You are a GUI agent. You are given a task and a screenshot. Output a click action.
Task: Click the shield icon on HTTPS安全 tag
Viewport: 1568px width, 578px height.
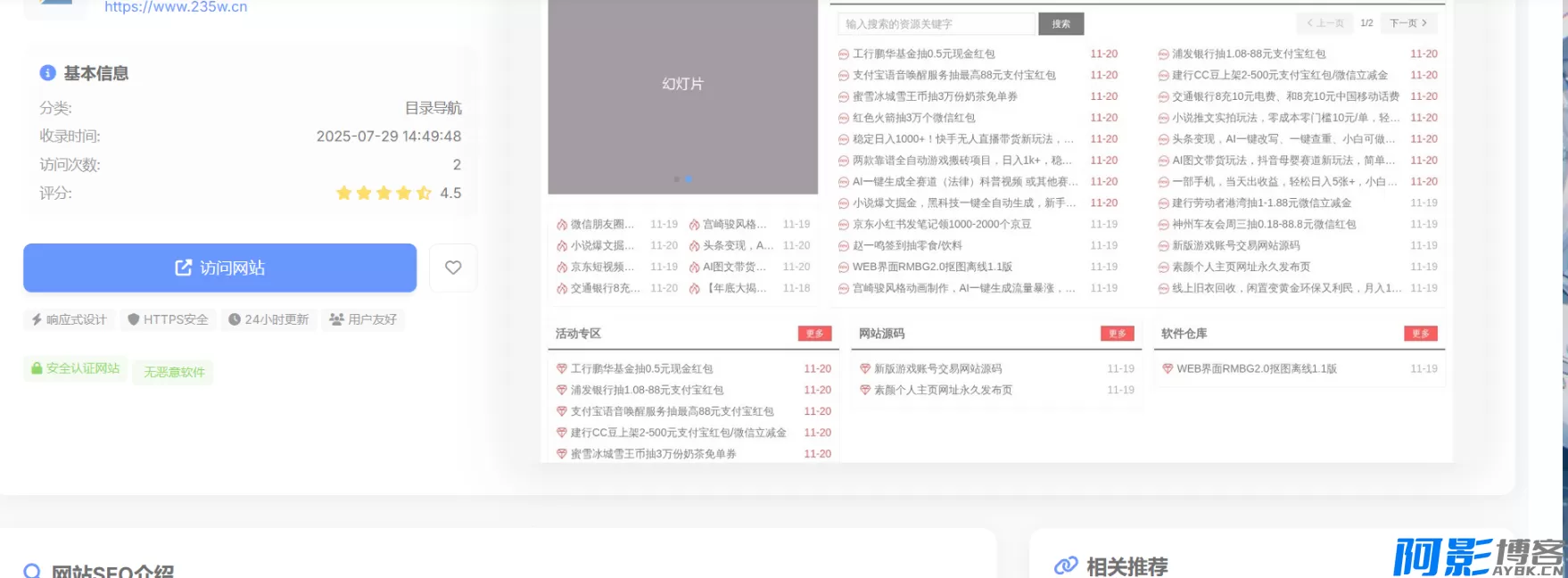pos(134,319)
